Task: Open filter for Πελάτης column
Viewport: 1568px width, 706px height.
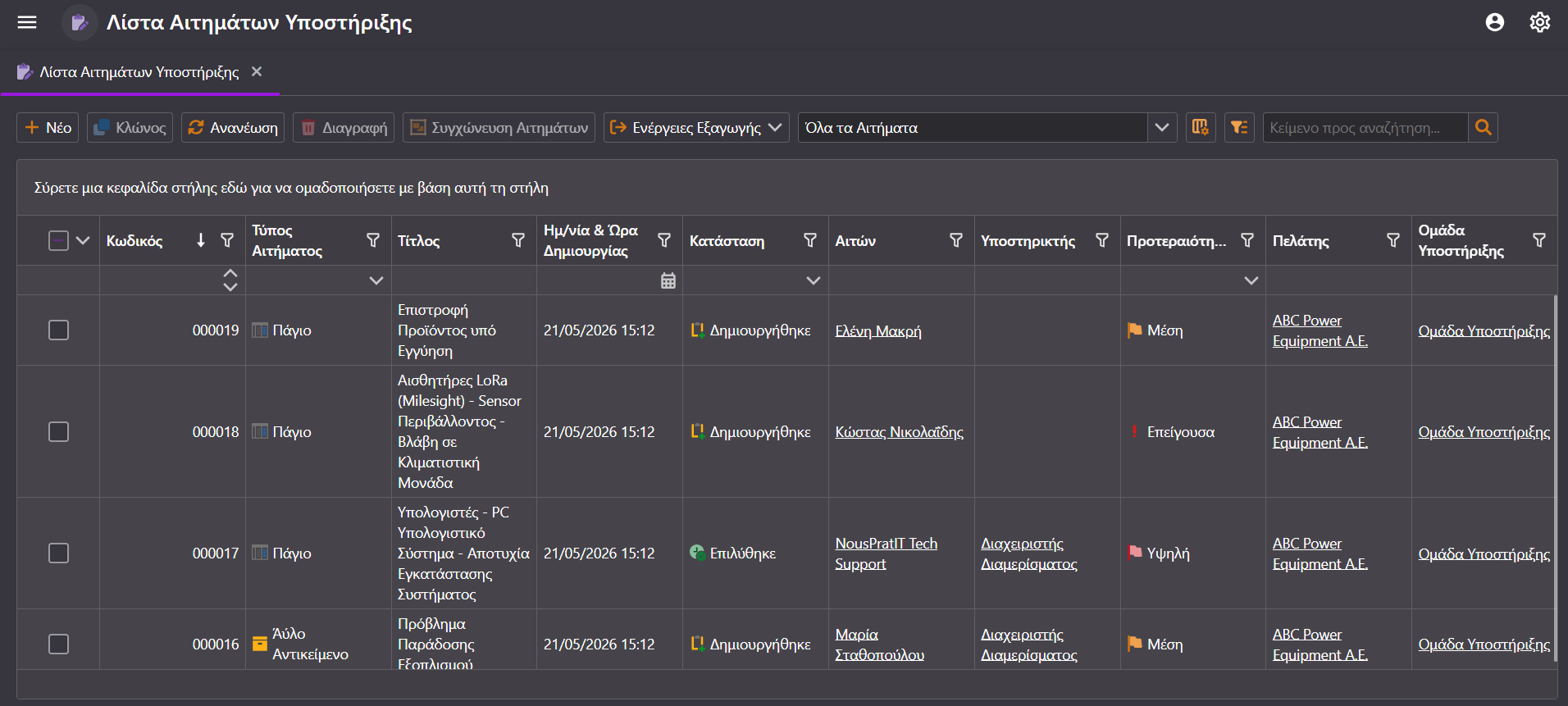Action: [x=1393, y=240]
